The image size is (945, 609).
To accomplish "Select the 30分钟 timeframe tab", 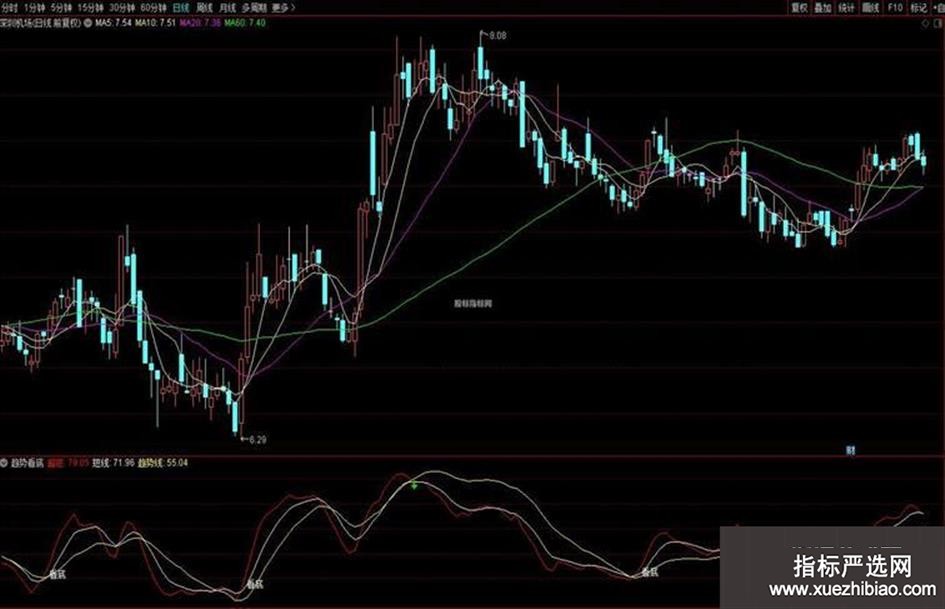I will pos(121,8).
